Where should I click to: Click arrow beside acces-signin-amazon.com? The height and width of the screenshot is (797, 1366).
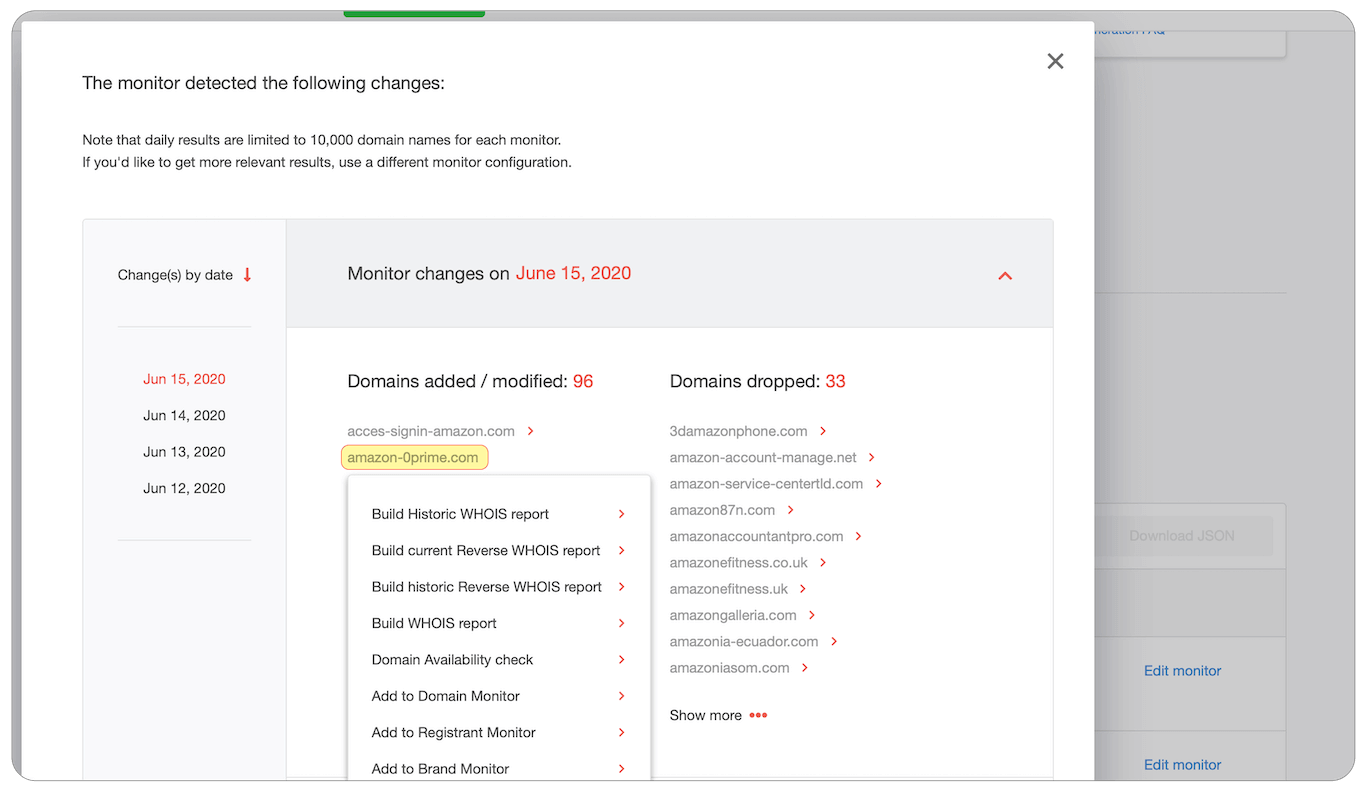coord(530,431)
